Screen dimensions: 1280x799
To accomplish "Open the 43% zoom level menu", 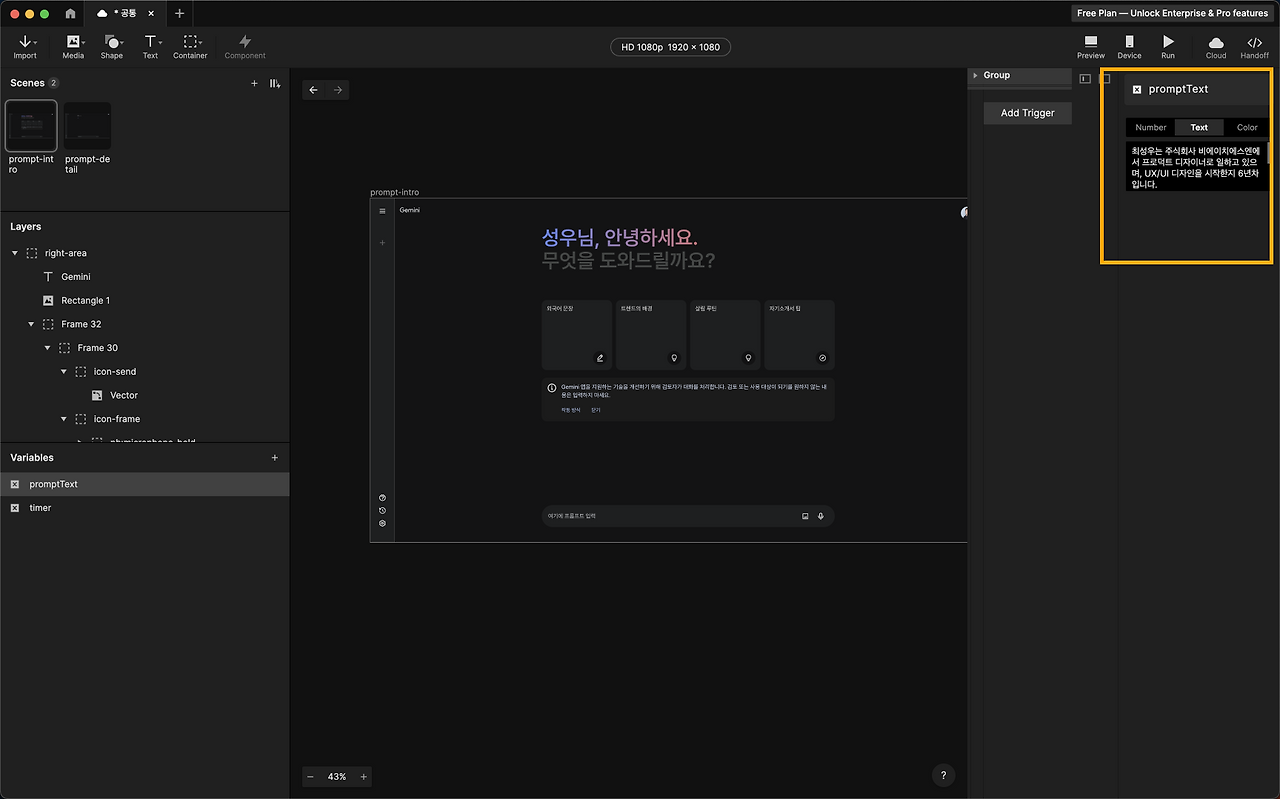I will pyautogui.click(x=337, y=777).
